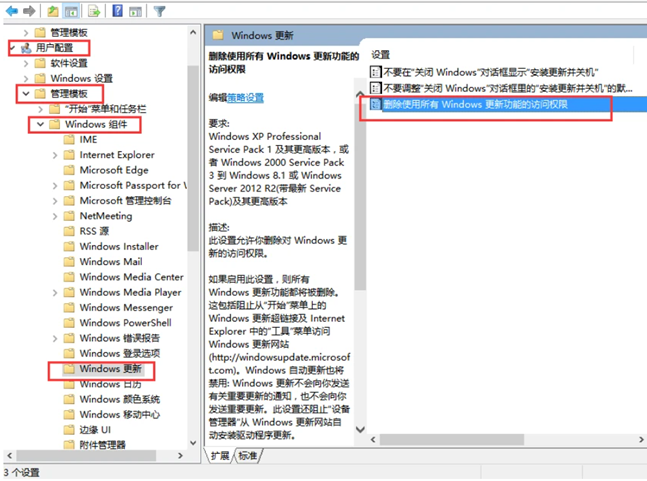Click the settings list horizontal scrollbar thumb
Screen dimensions: 647x481
pos(452,440)
